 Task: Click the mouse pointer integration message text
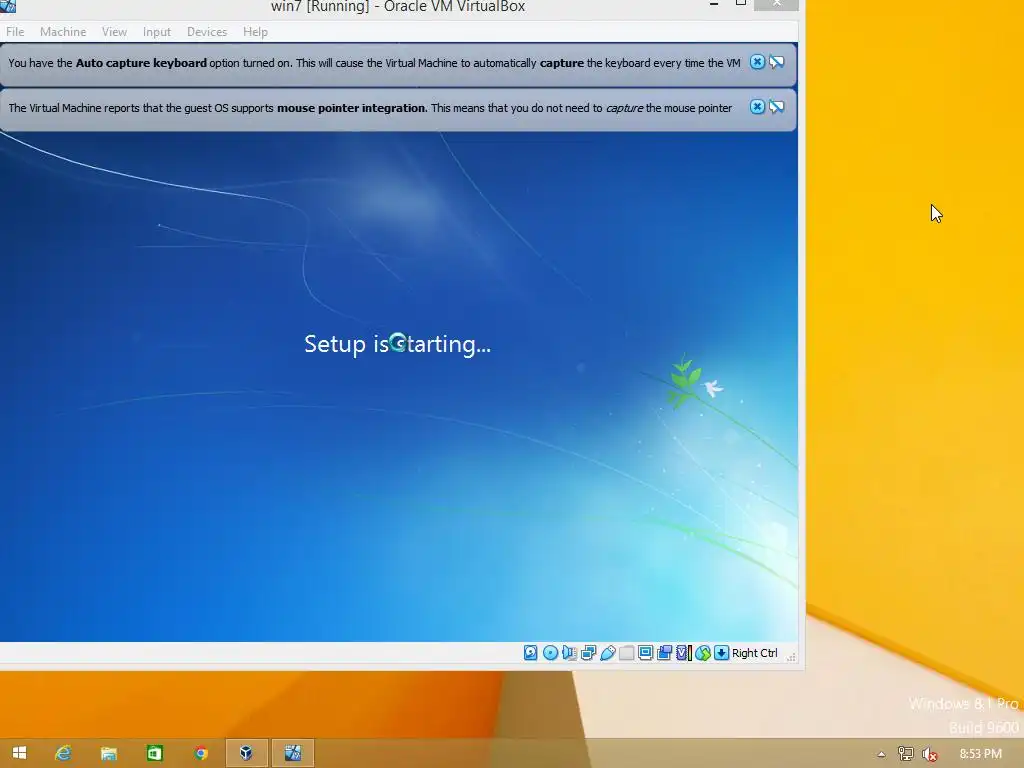pyautogui.click(x=370, y=108)
